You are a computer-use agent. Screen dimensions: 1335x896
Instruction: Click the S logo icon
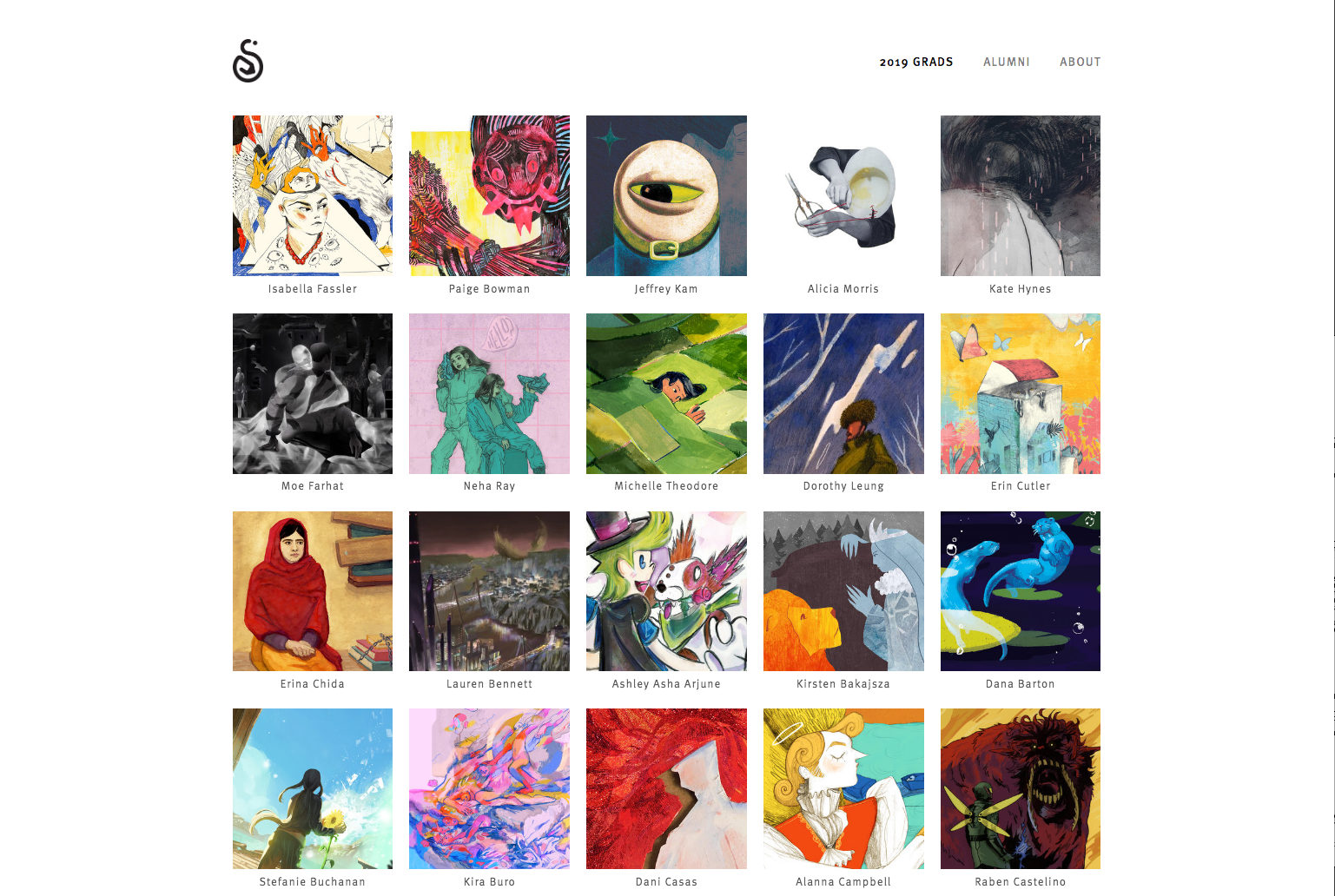click(x=248, y=61)
